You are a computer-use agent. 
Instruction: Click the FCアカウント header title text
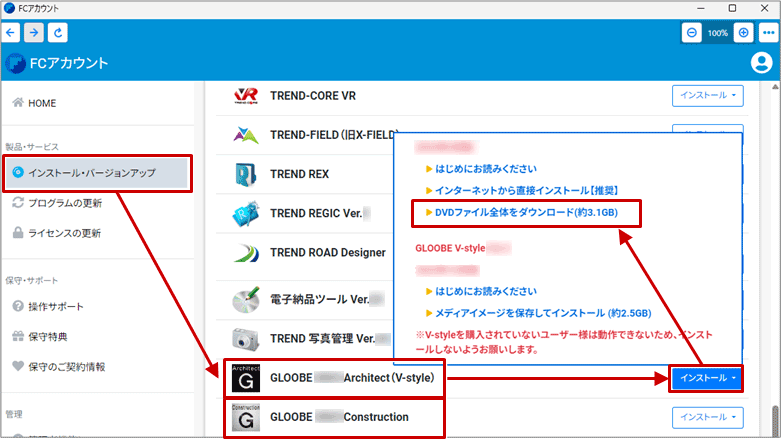69,63
